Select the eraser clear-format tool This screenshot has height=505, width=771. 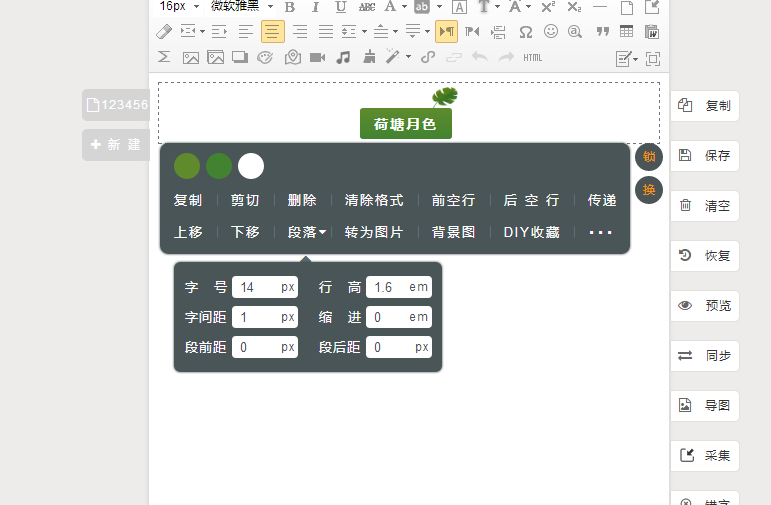tap(164, 32)
